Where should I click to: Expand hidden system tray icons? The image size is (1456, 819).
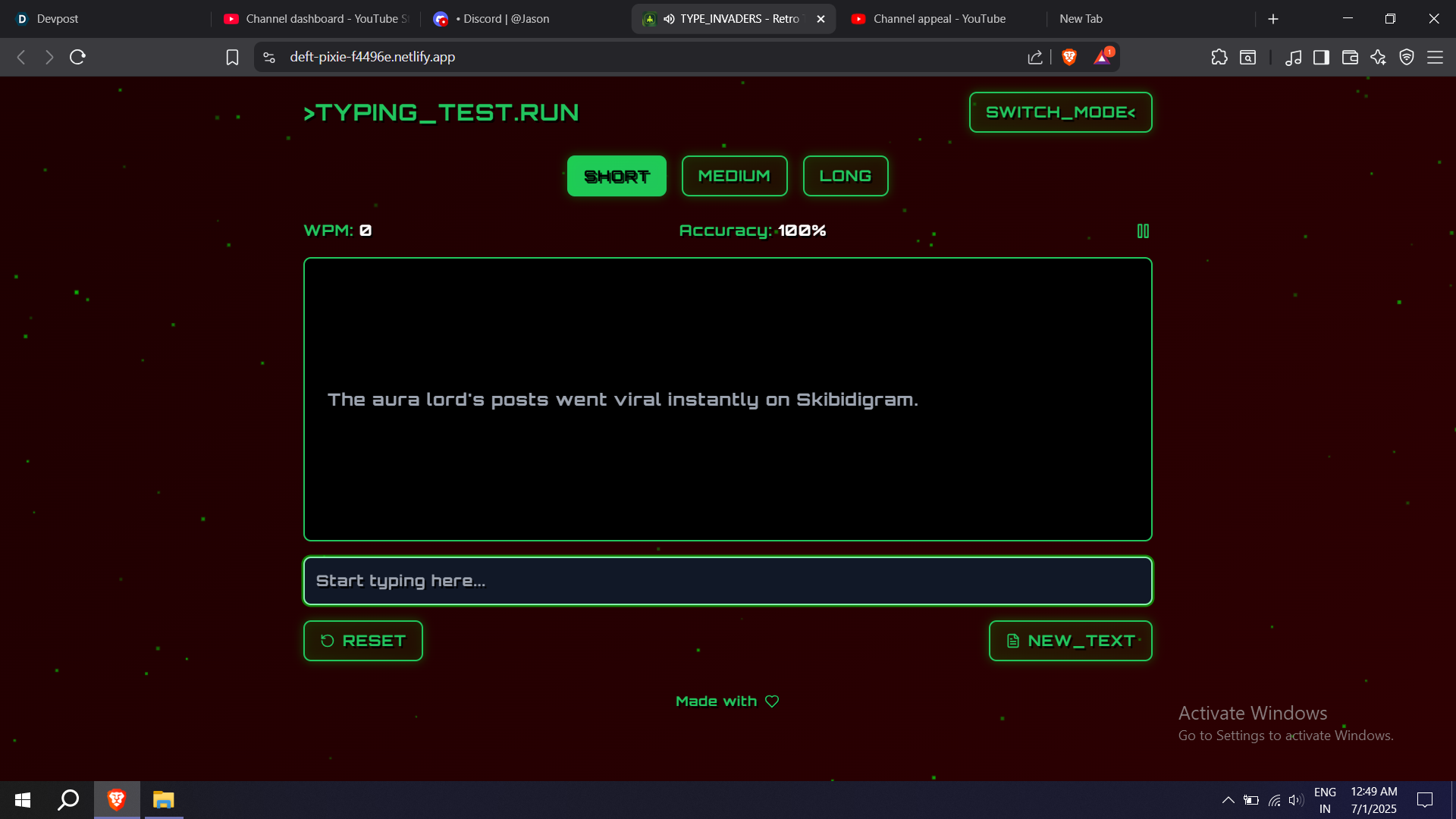tap(1228, 800)
